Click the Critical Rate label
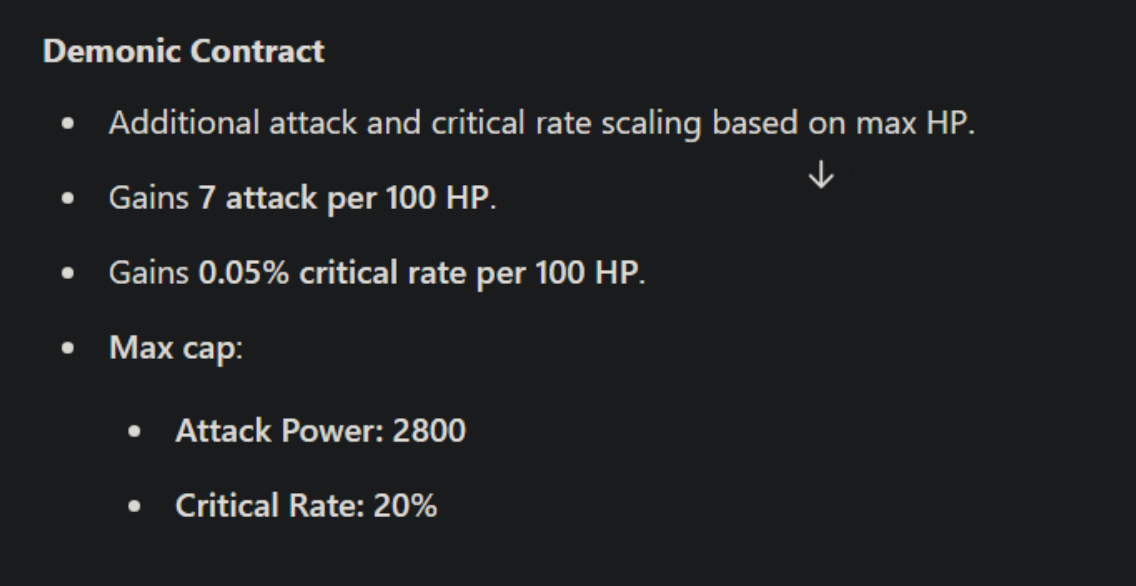Image resolution: width=1136 pixels, height=586 pixels. click(x=270, y=506)
